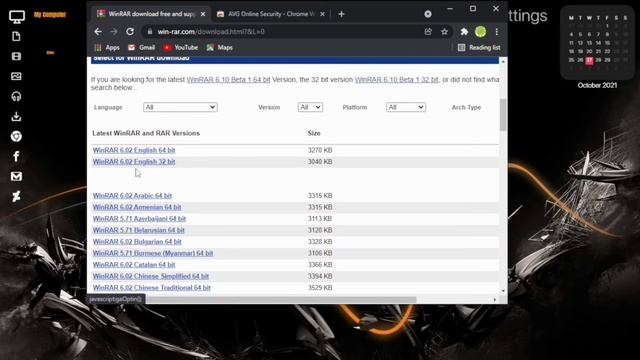Click the address bar URL win-rar.com
The image size is (640, 360).
click(x=211, y=31)
